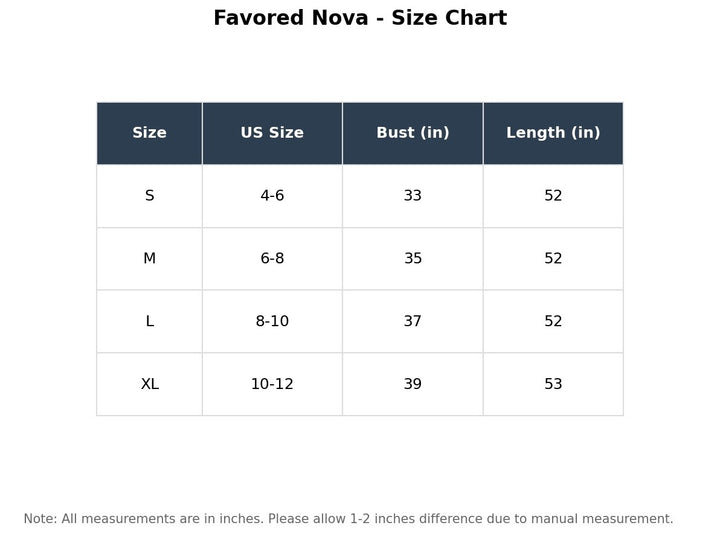Select the 10-12 US size cell
This screenshot has height=534, width=720.
(272, 384)
